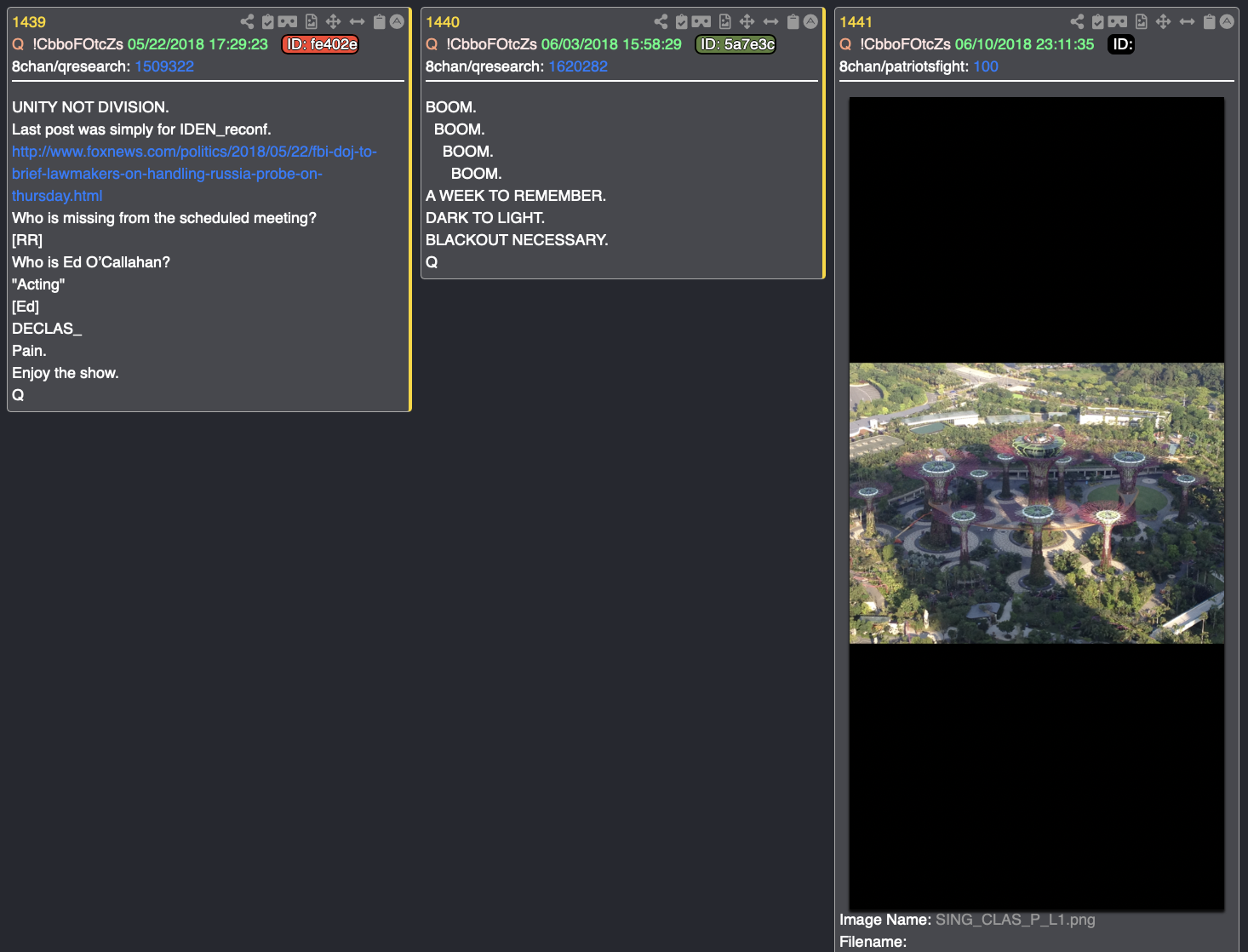Click the VR goggles icon on post 1441
Screen dimensions: 1248x952
(1118, 22)
